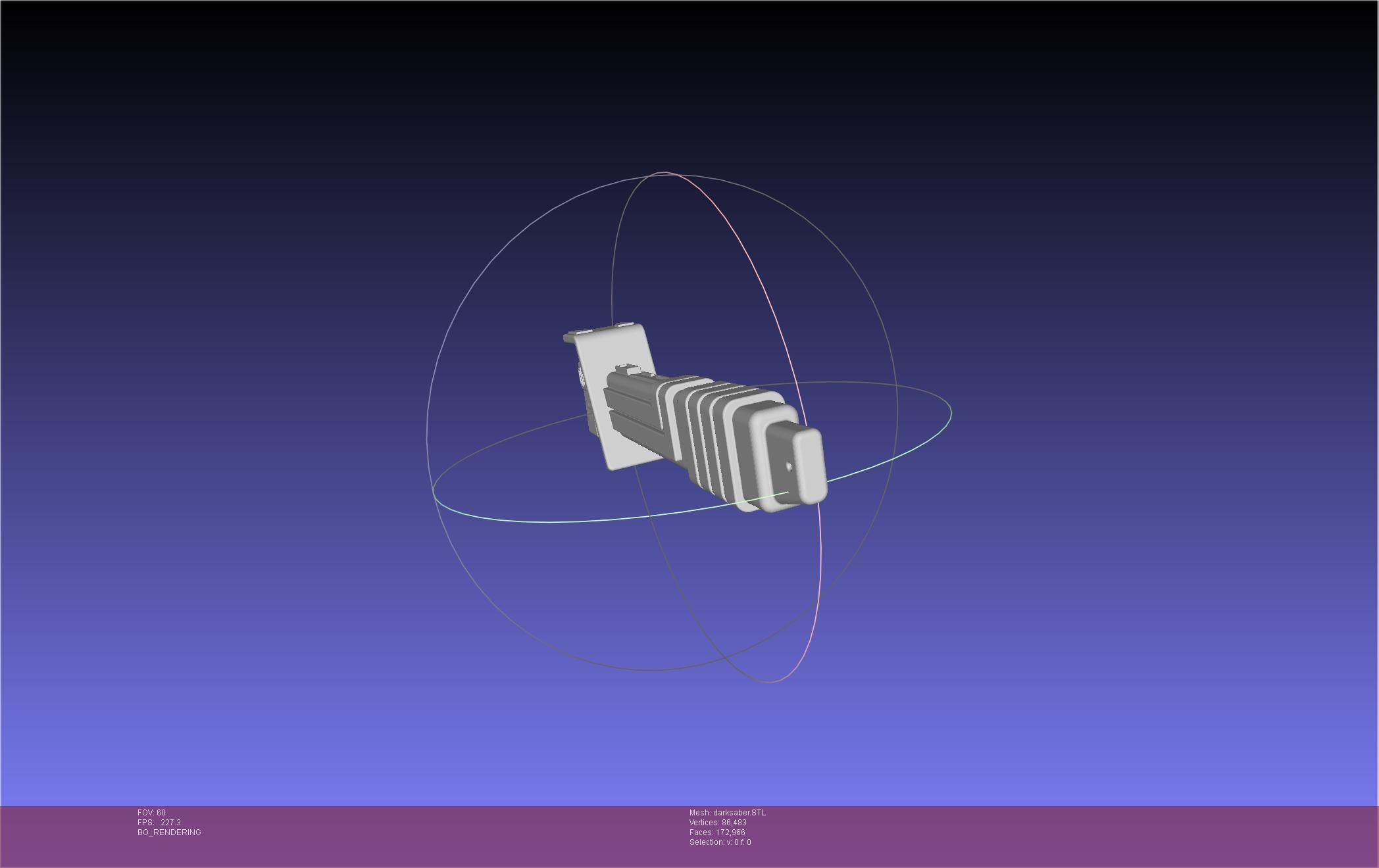Click the FOV: 60 readout
Screen dimensions: 1379x868
tap(151, 813)
